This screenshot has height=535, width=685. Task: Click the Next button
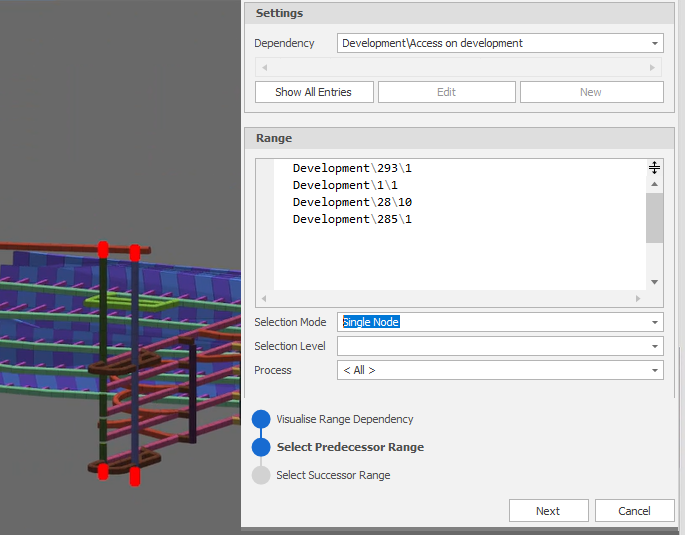548,511
